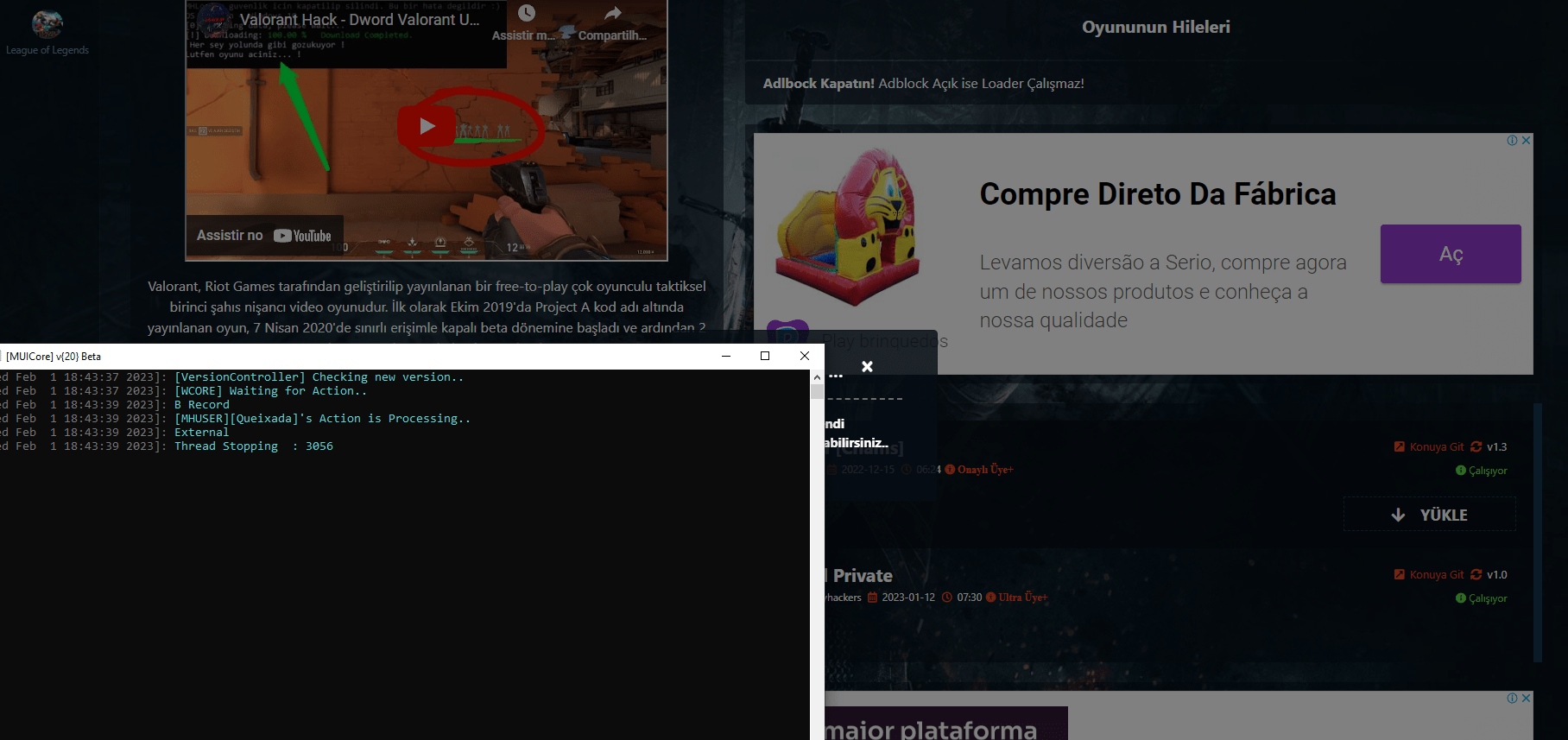Click the 'Private' cheat title
The width and height of the screenshot is (1568, 740).
863,576
